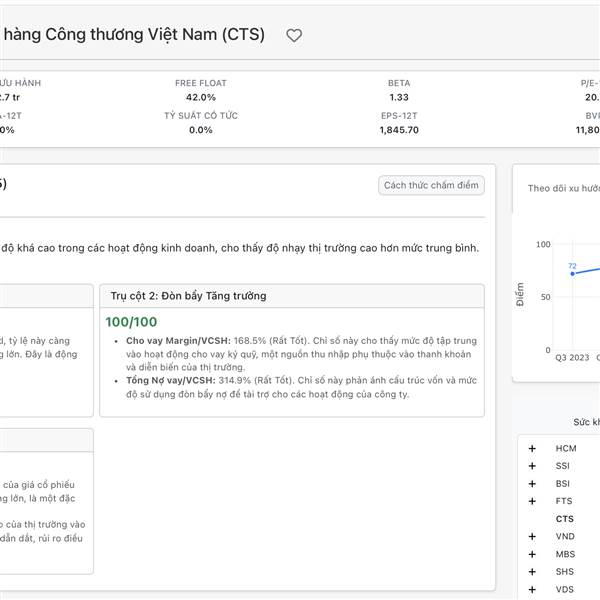600x600 pixels.
Task: Click the Q3 2023 data point labeled 72
Action: click(x=572, y=274)
